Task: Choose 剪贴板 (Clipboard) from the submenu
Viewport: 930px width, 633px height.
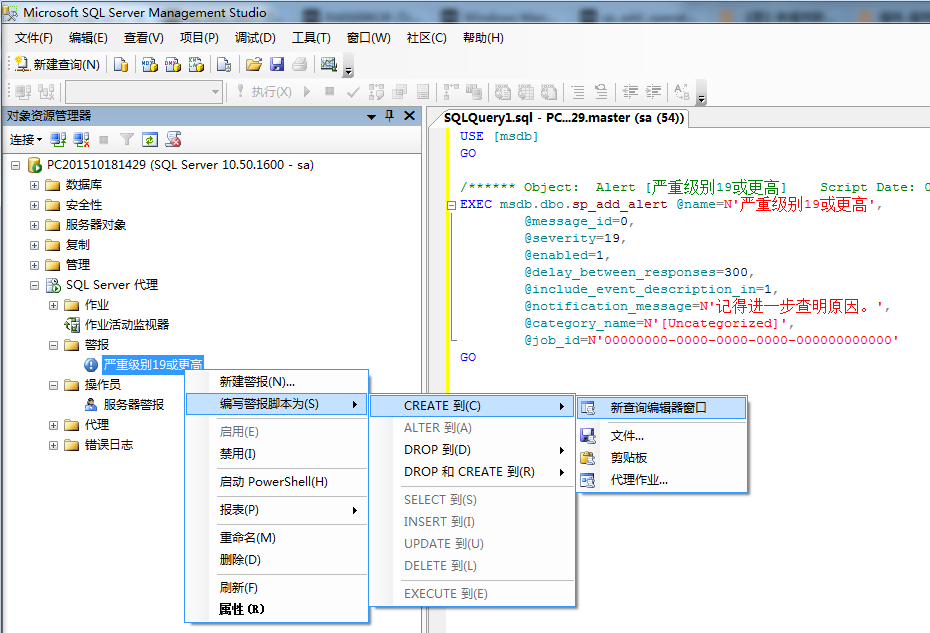Action: tap(629, 458)
